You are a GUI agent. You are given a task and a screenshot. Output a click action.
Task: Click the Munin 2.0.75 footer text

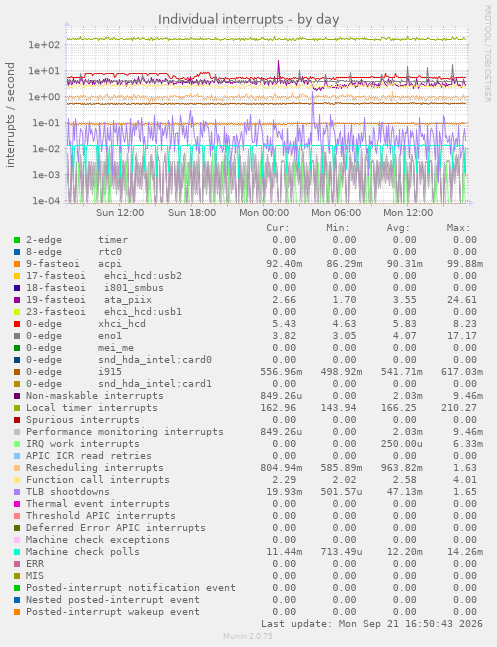248,636
